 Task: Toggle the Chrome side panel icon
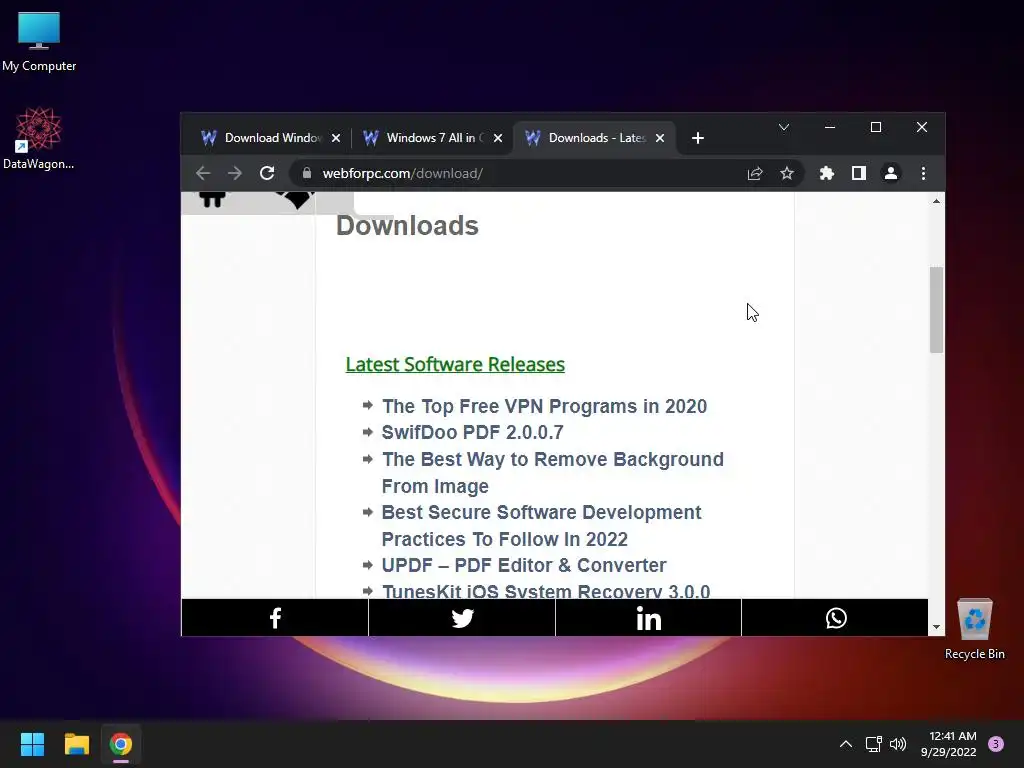pos(859,173)
